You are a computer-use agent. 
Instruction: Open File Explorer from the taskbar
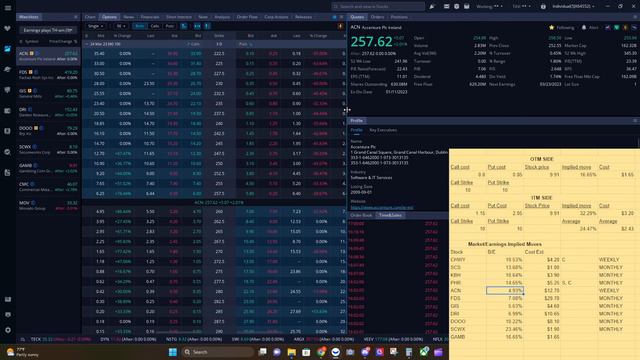[x=291, y=352]
